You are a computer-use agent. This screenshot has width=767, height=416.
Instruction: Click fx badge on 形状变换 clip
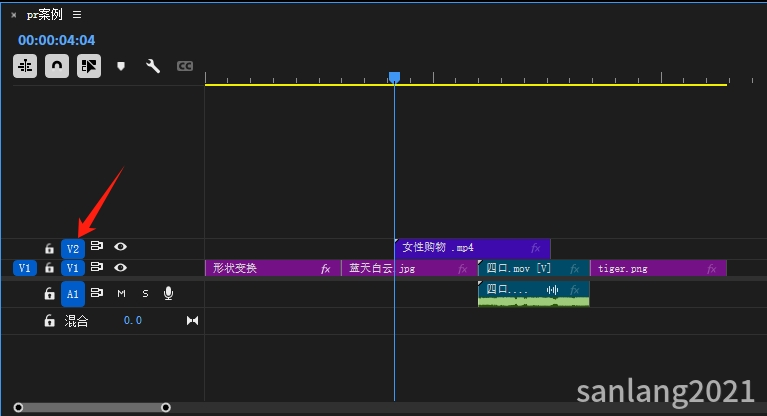tap(326, 269)
